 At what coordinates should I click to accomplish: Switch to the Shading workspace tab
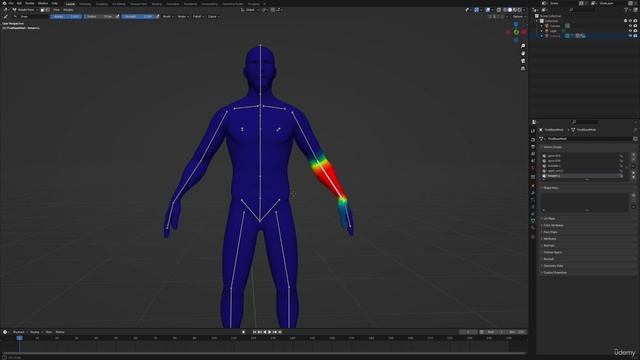[x=156, y=4]
